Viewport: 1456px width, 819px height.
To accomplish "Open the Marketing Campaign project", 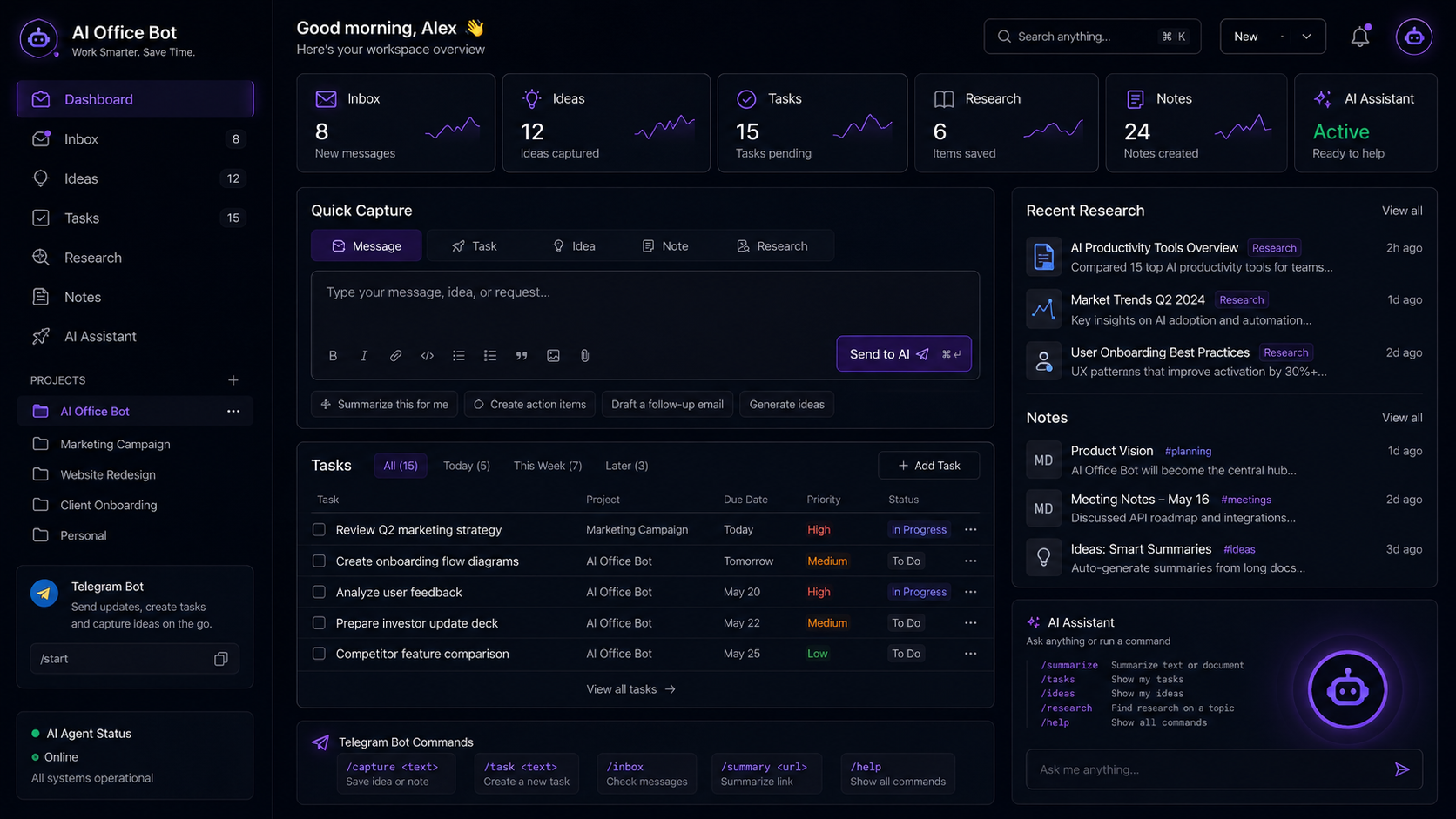I will [135, 444].
